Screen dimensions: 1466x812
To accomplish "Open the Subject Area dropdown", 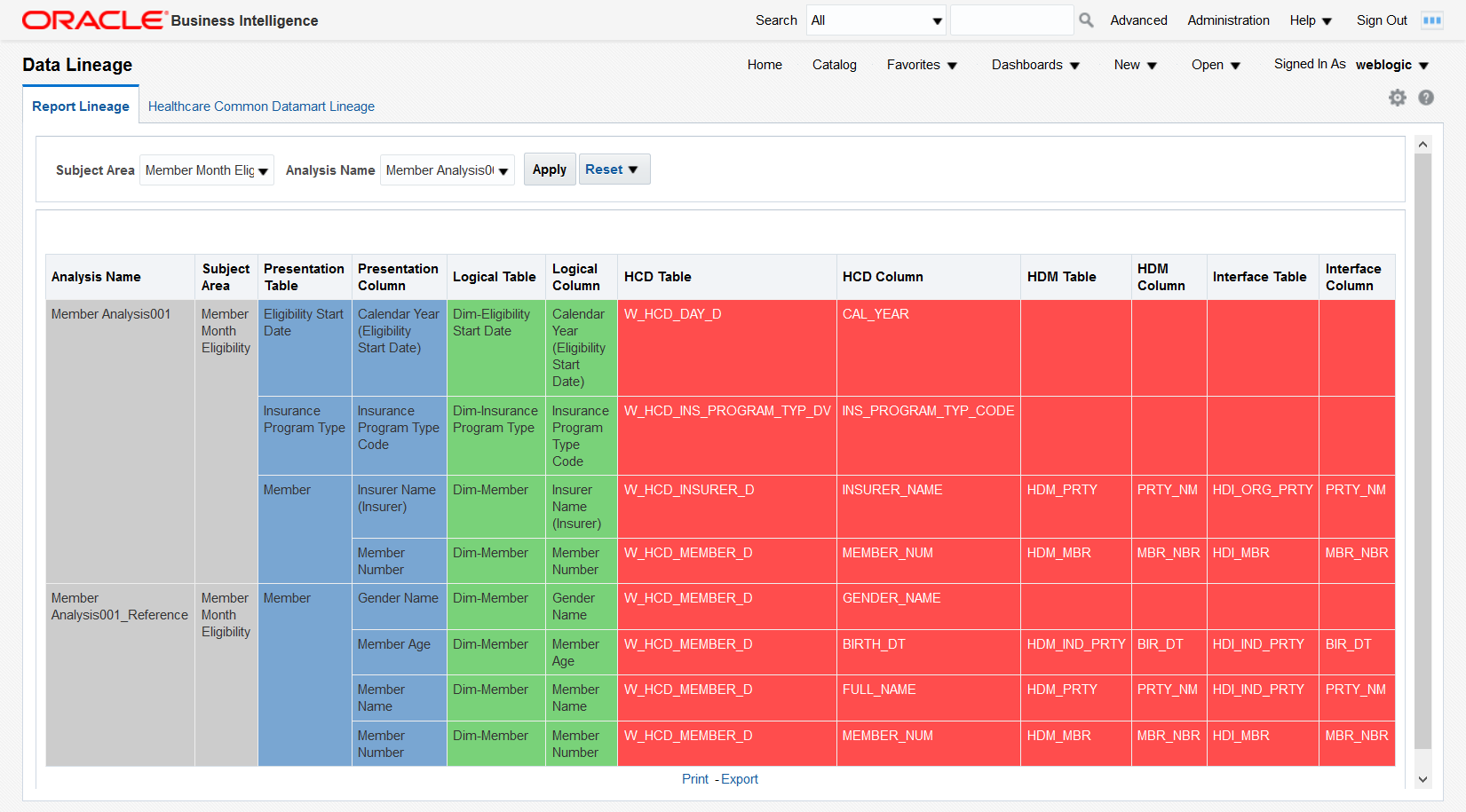I will (207, 170).
